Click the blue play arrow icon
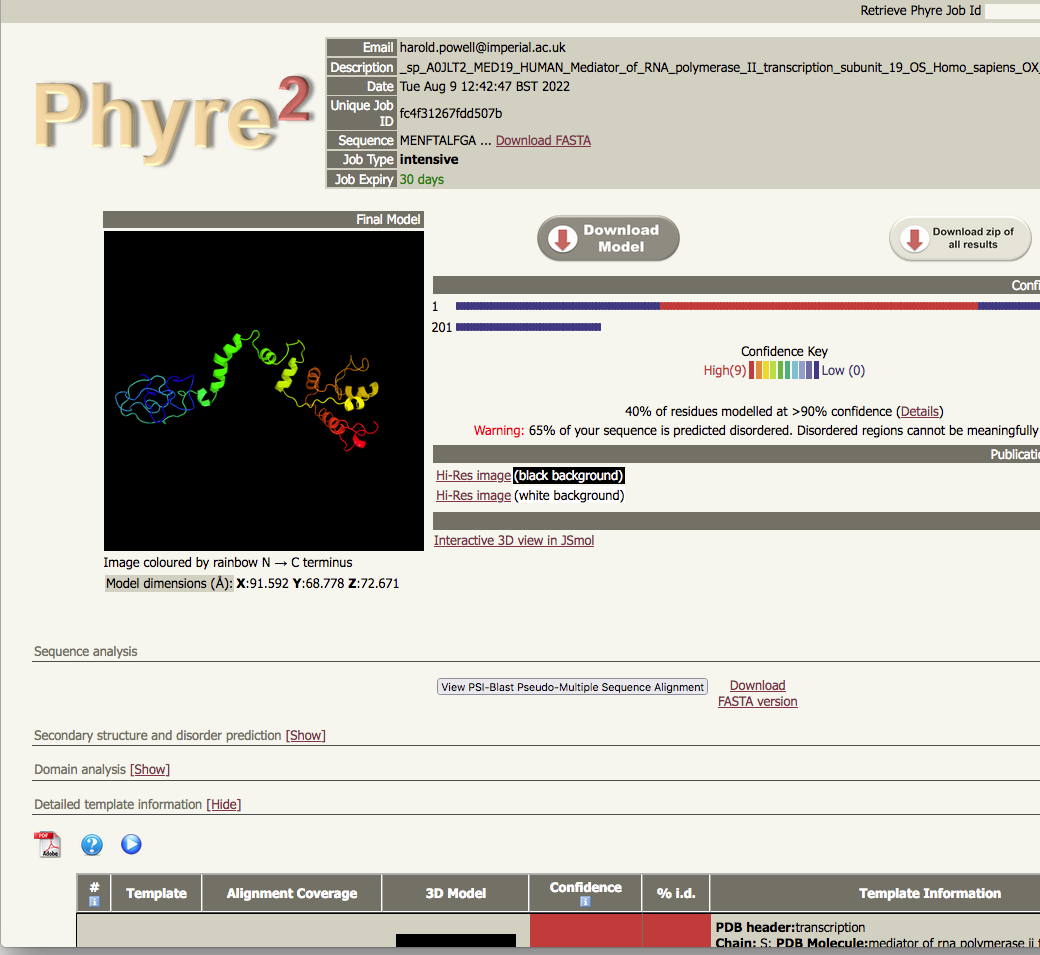The width and height of the screenshot is (1040, 955). 131,845
